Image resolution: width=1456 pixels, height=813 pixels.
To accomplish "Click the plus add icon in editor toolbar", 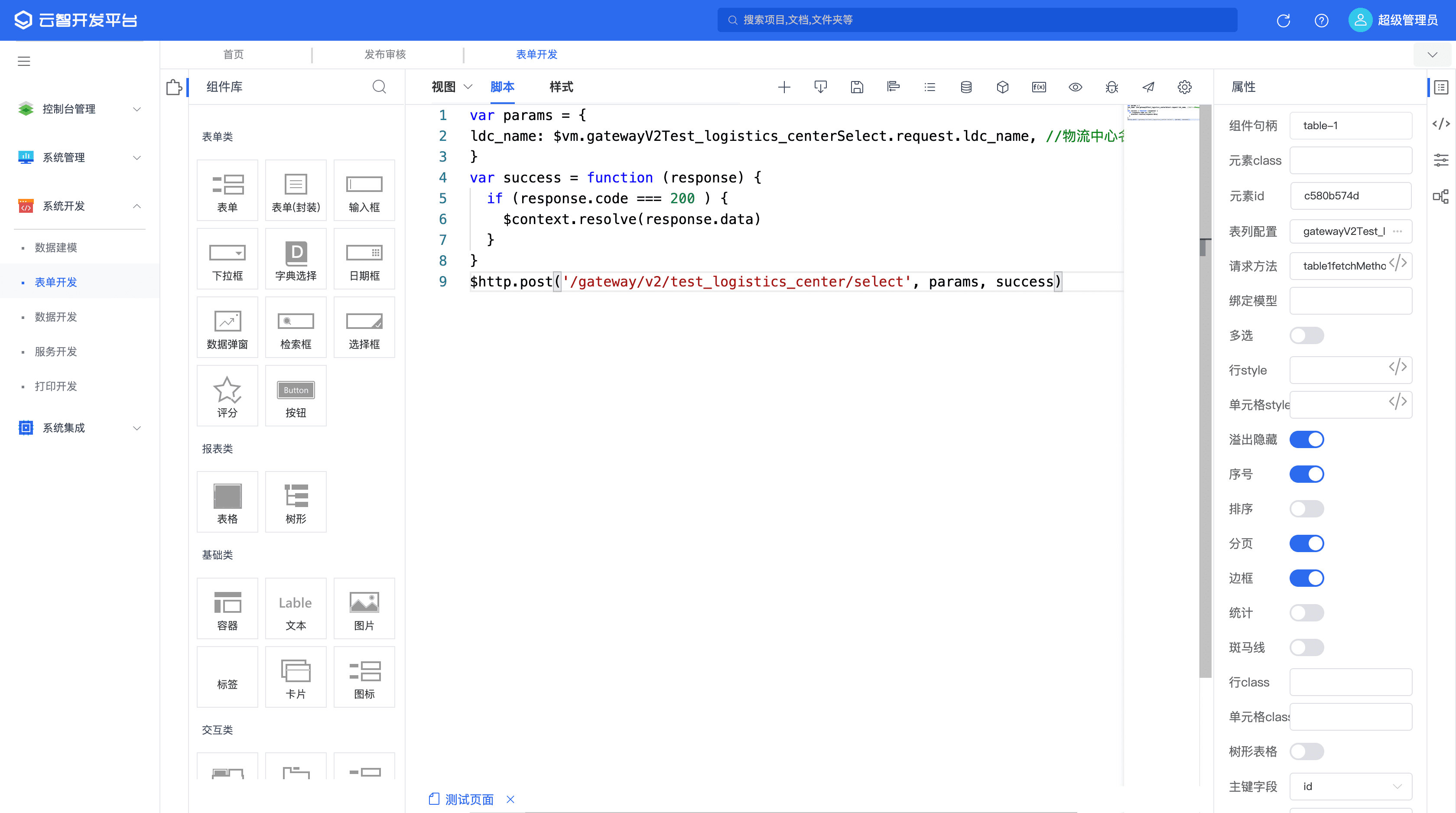I will [784, 87].
